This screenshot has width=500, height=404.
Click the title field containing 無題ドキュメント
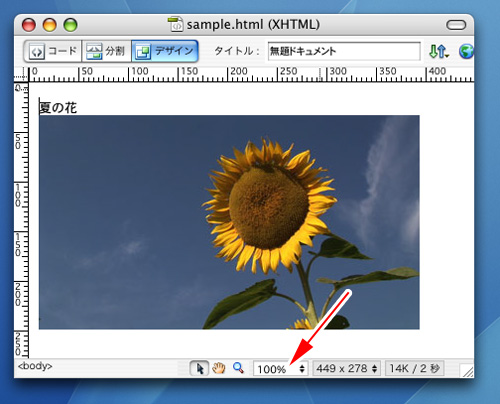tap(344, 51)
